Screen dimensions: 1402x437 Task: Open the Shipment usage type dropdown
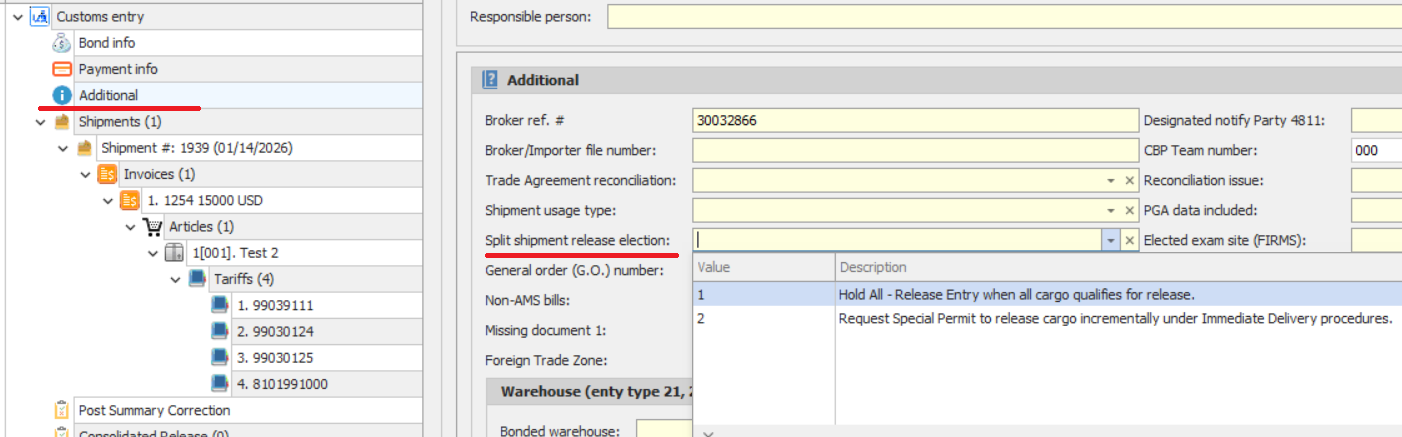(1110, 211)
